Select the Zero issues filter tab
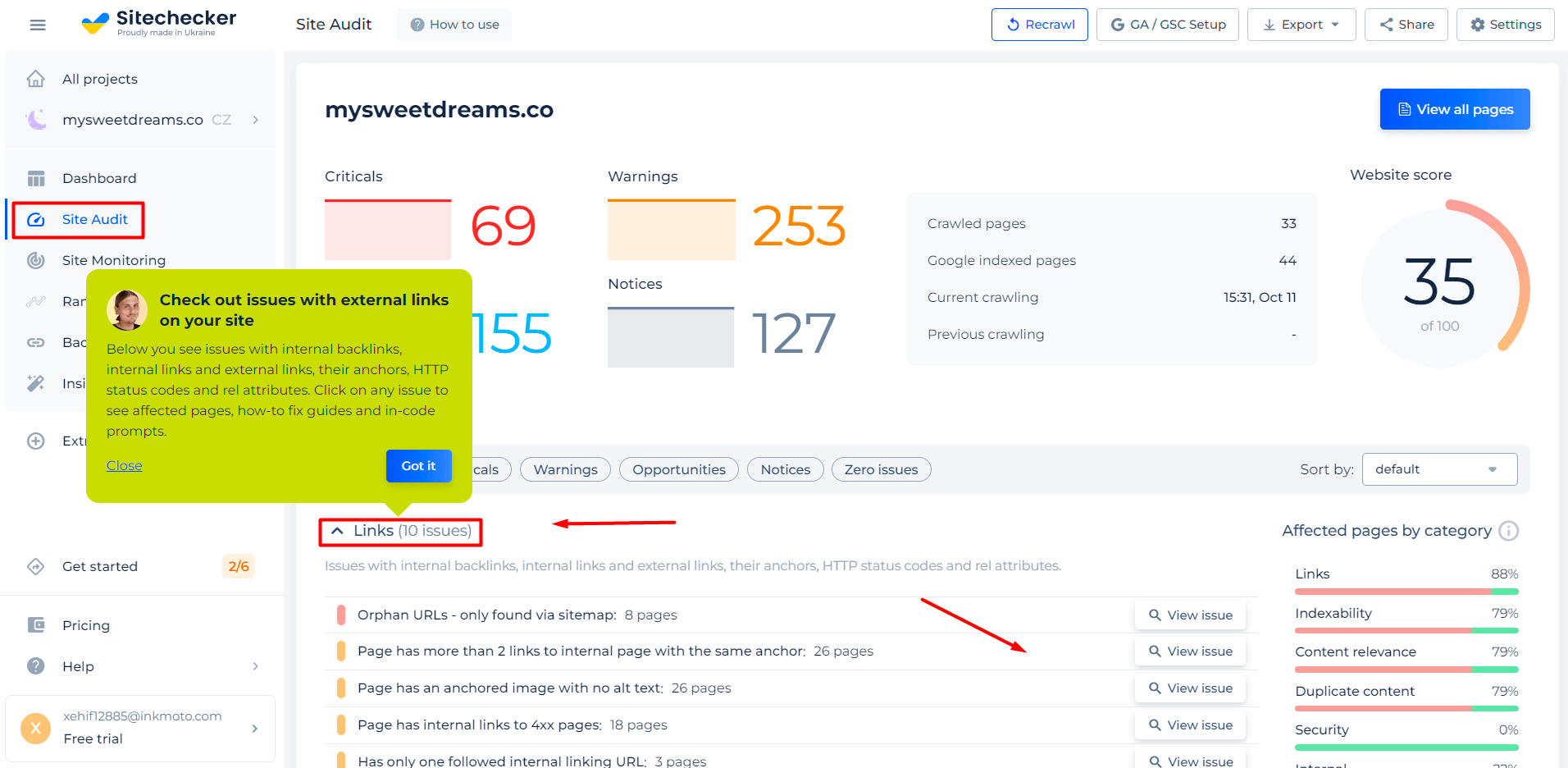Viewport: 1568px width, 768px height. [x=882, y=469]
